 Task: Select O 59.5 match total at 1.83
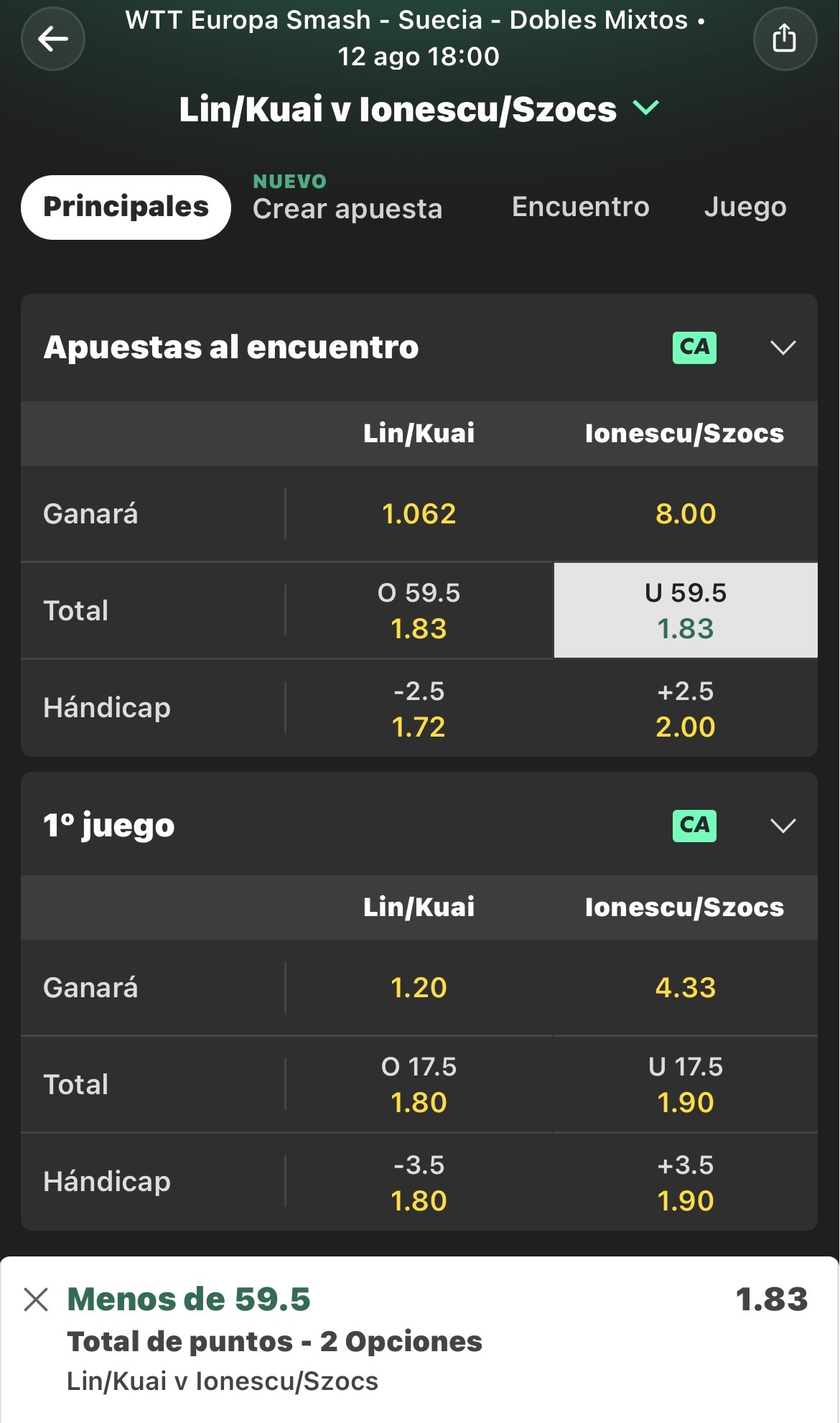click(419, 610)
